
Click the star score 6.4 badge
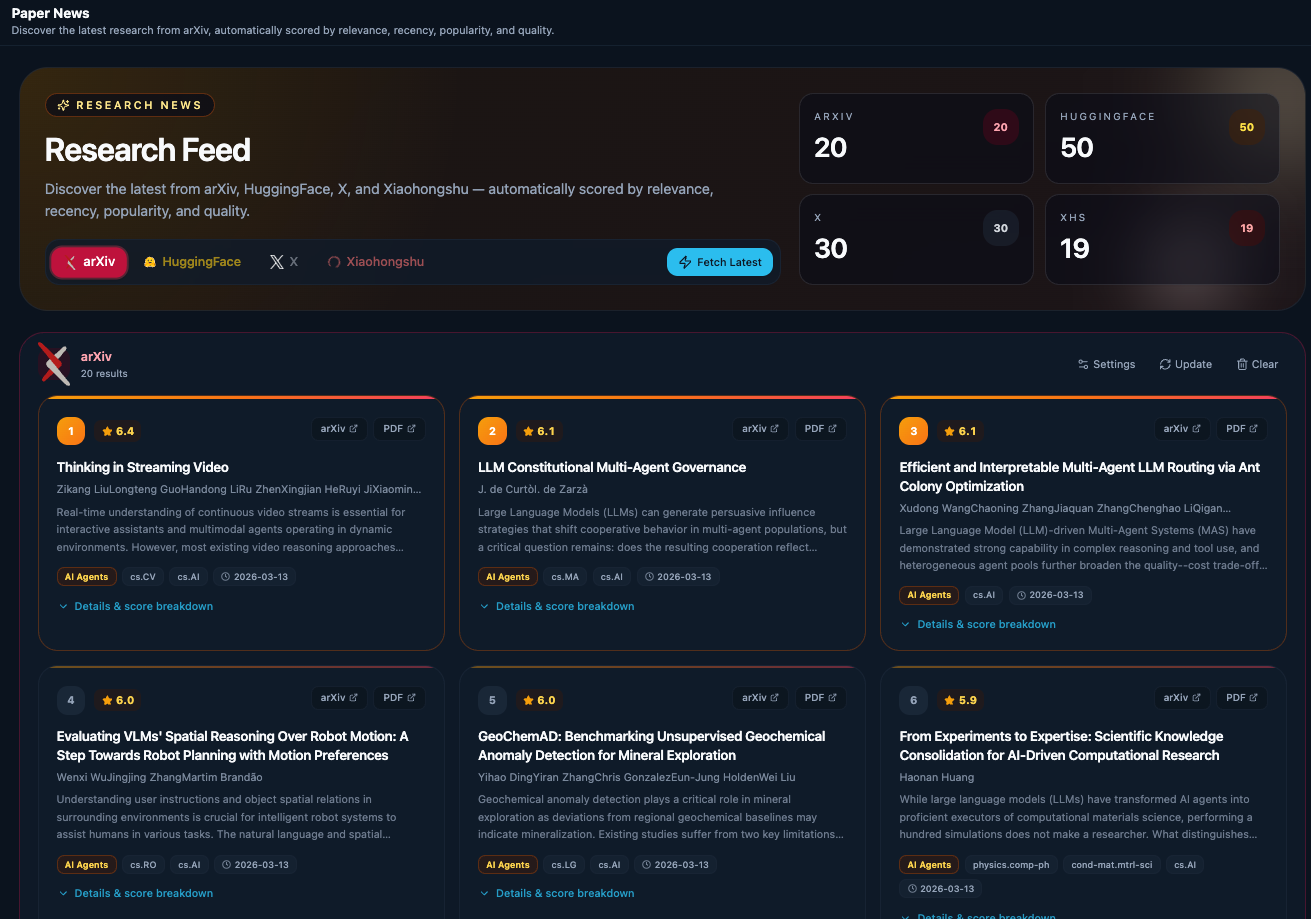coord(118,432)
